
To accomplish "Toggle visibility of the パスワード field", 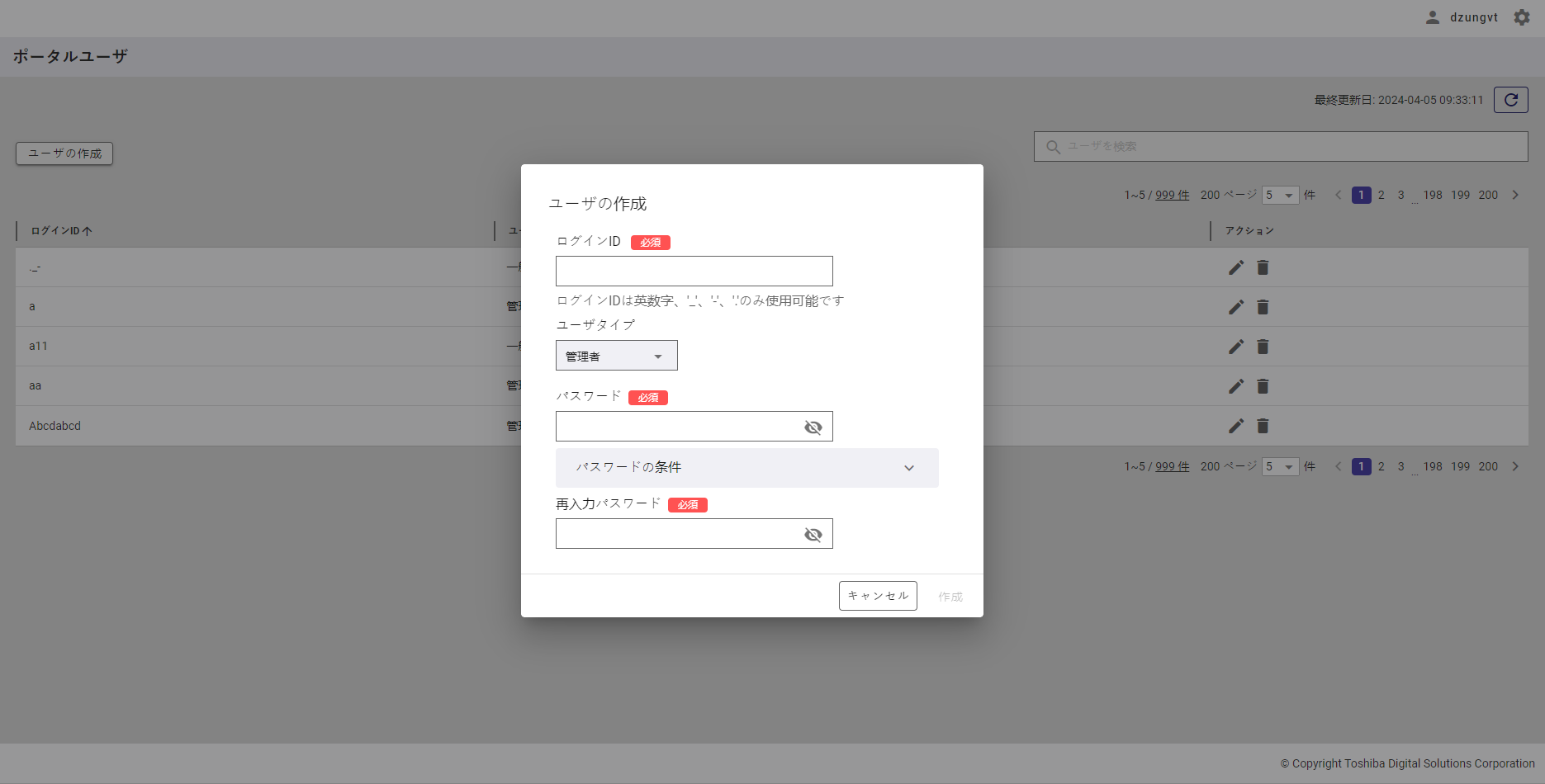I will click(813, 427).
